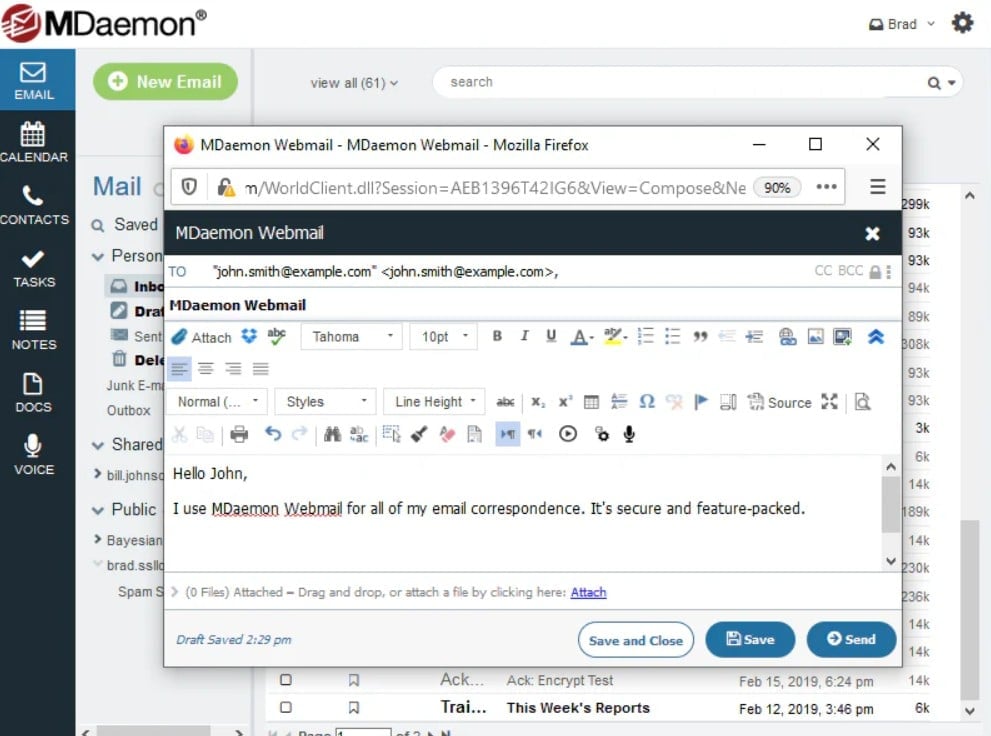
Task: Toggle bold formatting
Action: tap(497, 336)
